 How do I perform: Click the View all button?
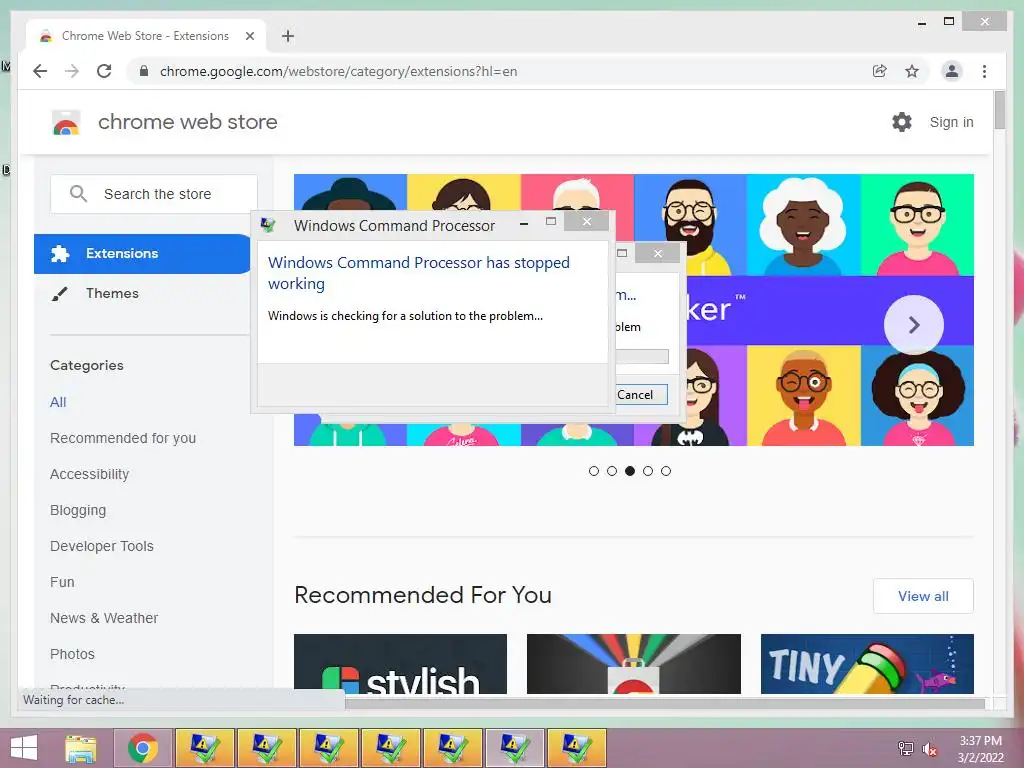pyautogui.click(x=923, y=596)
